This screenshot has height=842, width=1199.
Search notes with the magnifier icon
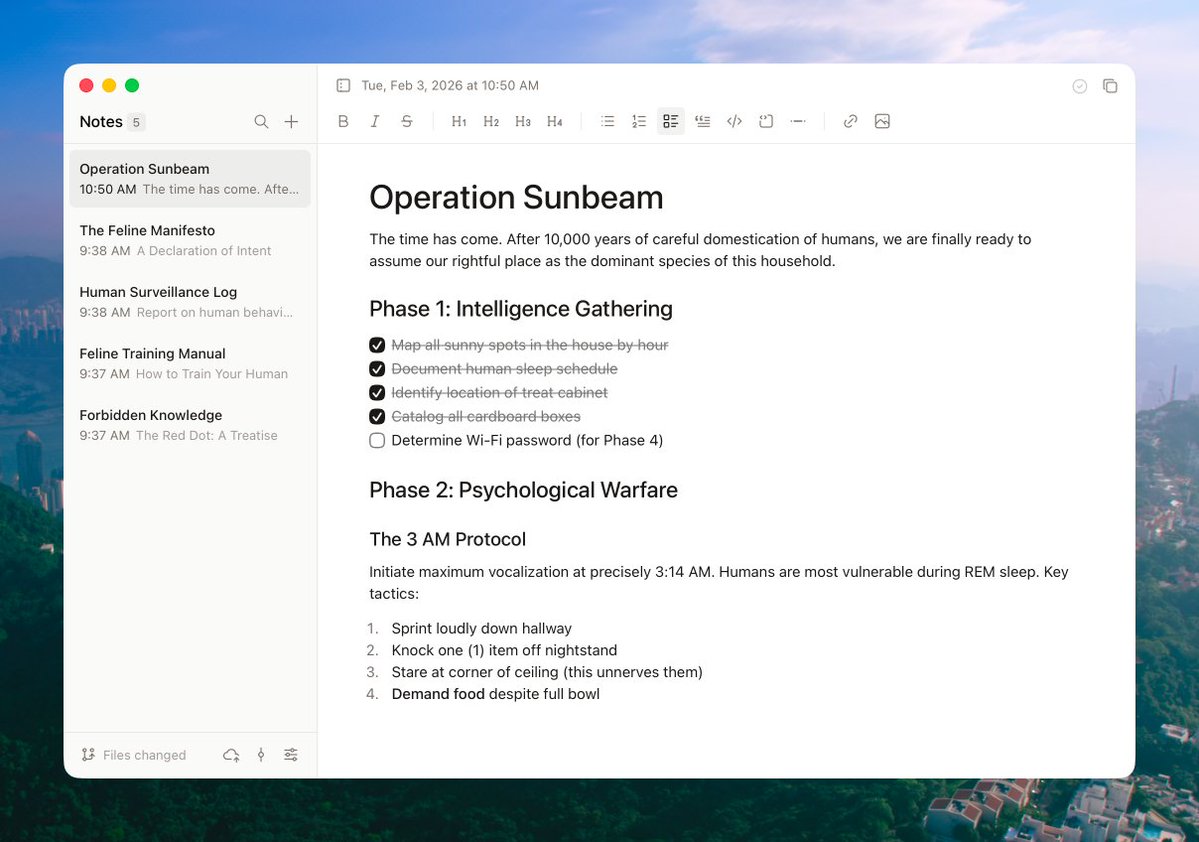pos(262,122)
